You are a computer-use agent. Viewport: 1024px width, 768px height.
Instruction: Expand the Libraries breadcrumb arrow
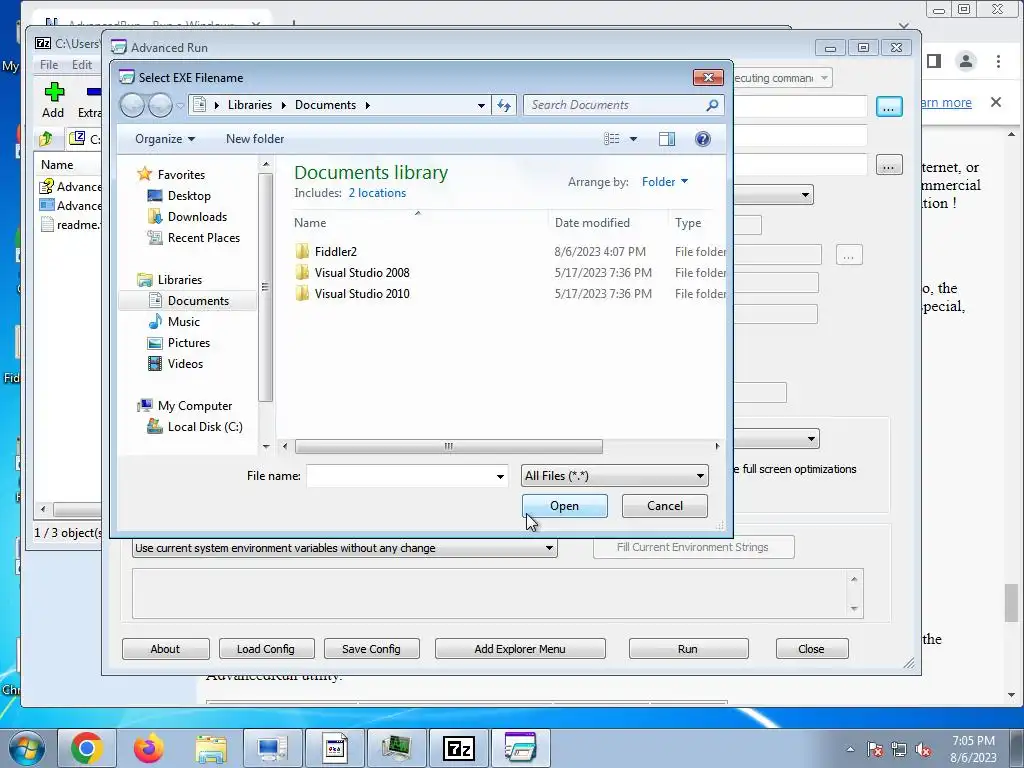click(283, 105)
